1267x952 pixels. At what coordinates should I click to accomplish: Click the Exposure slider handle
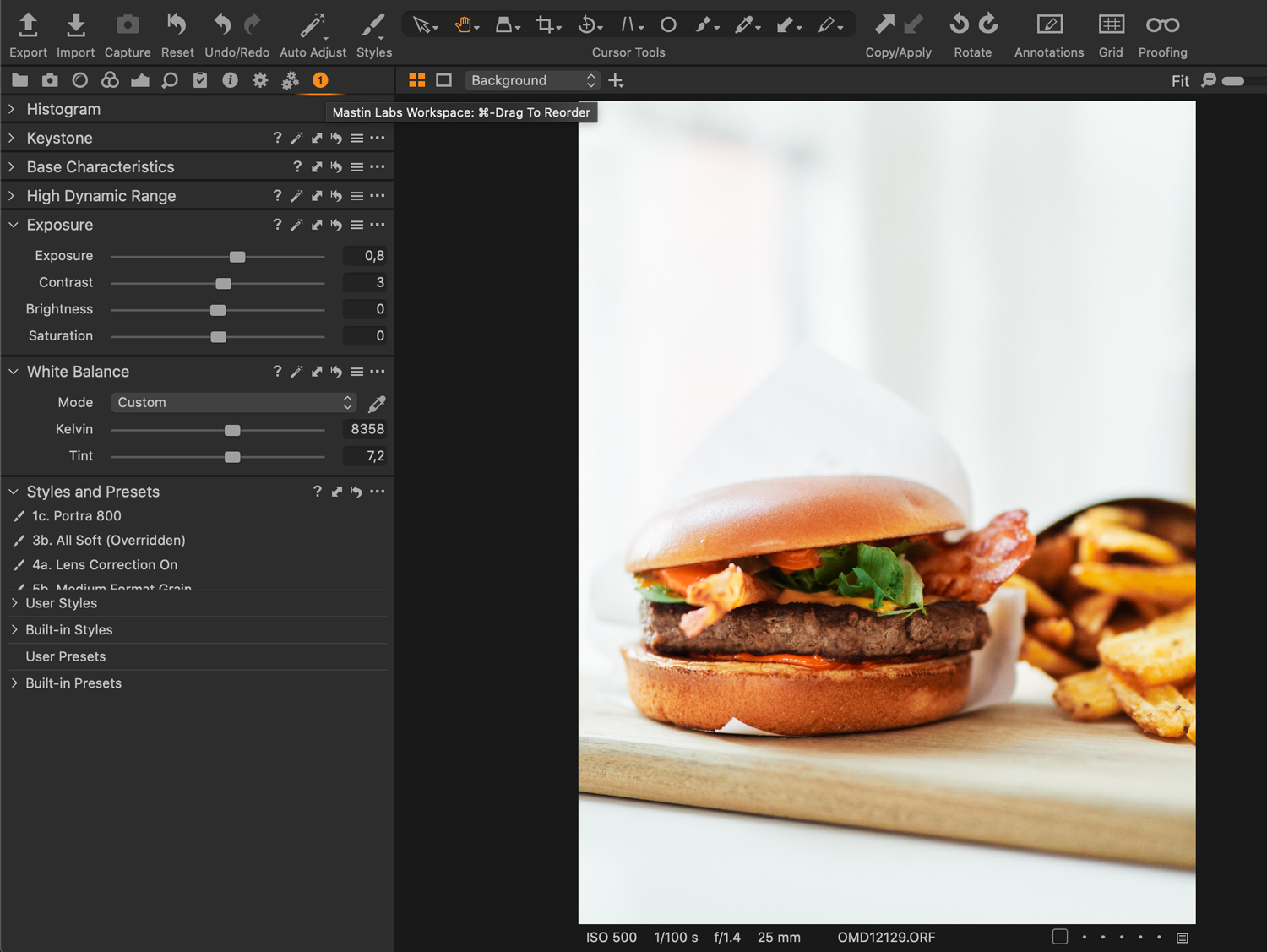tap(237, 257)
